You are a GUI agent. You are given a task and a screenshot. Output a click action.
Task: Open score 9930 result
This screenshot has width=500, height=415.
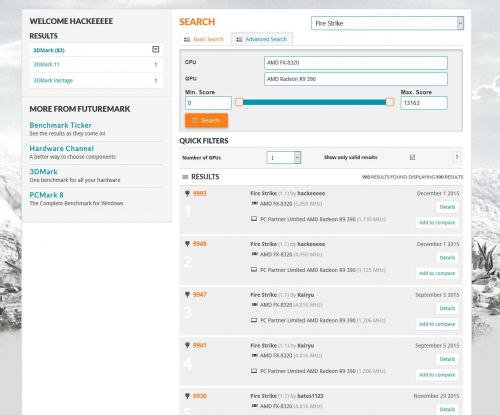click(x=200, y=396)
